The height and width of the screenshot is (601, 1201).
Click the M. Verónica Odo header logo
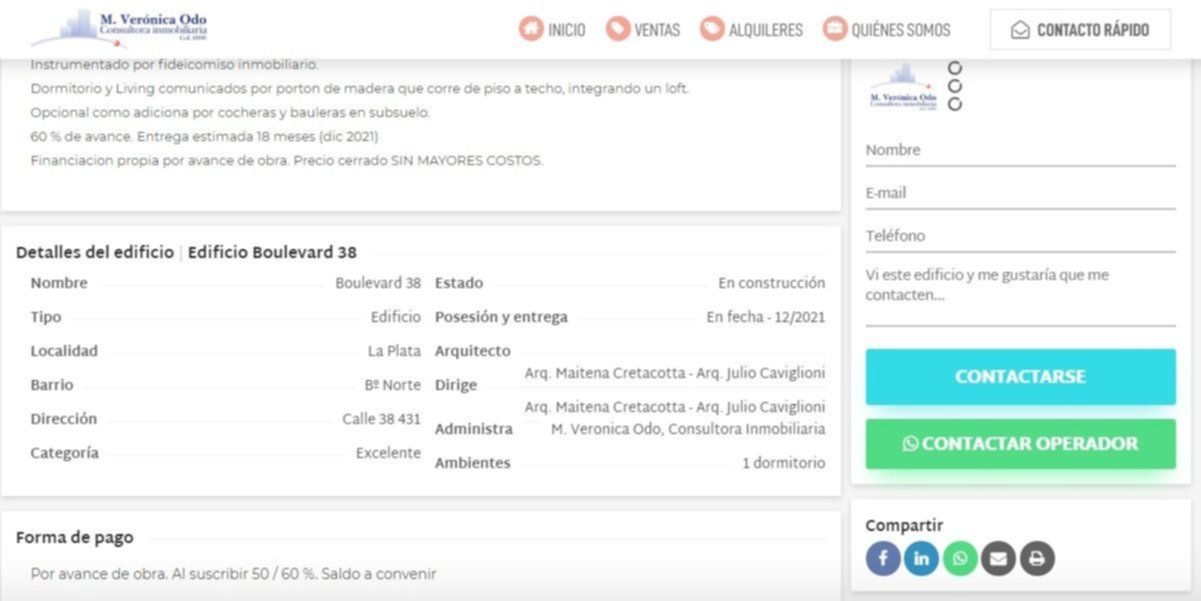(120, 28)
